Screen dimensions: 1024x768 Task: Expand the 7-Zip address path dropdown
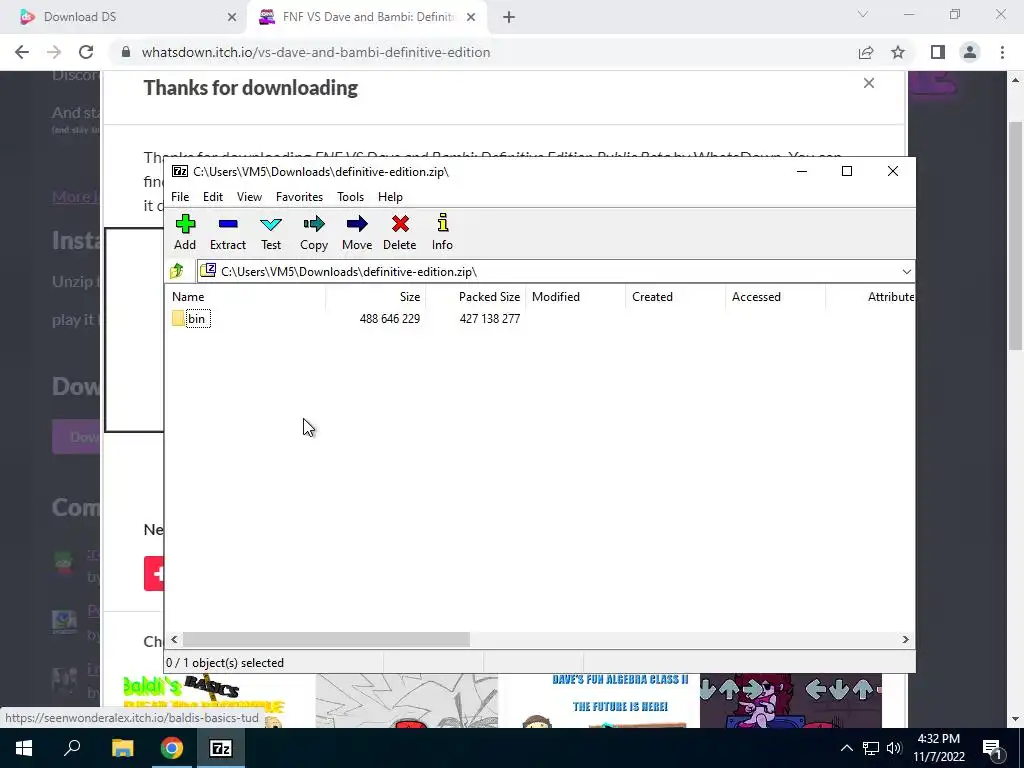click(906, 272)
